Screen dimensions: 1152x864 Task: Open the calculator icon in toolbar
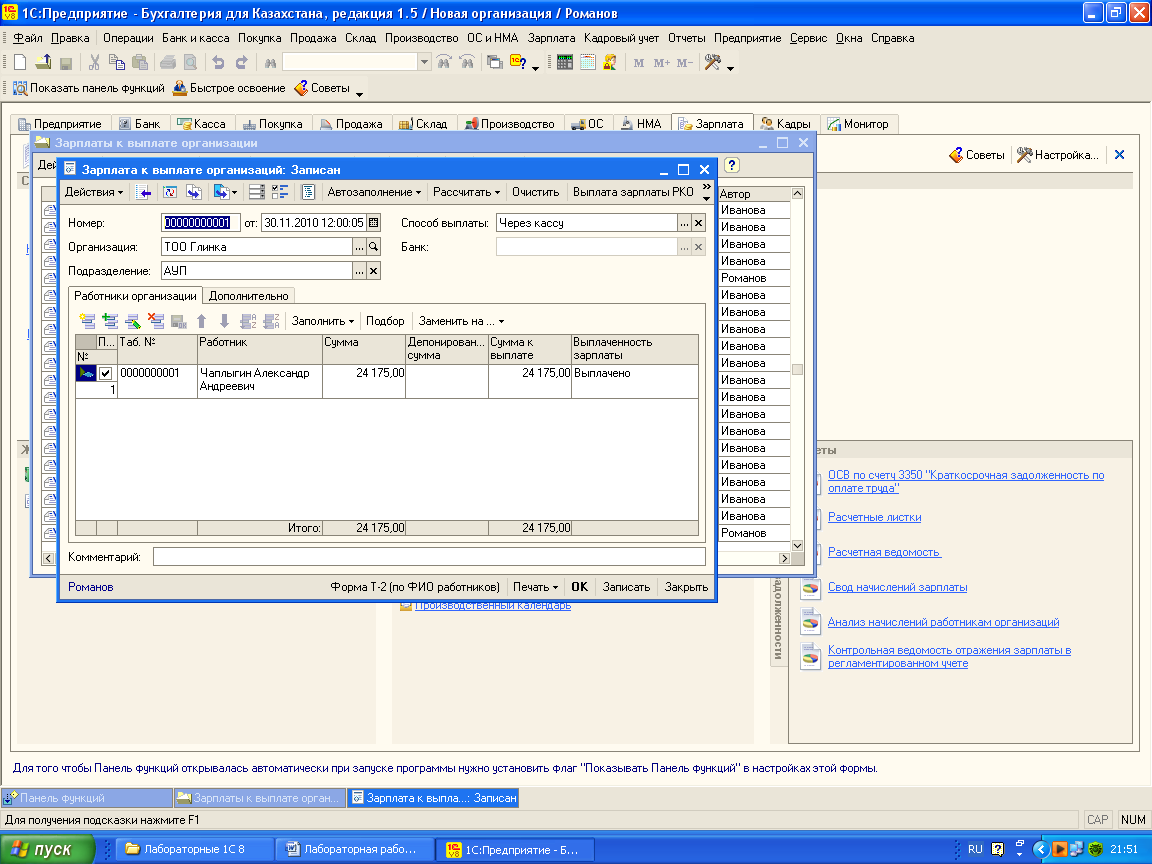(564, 62)
